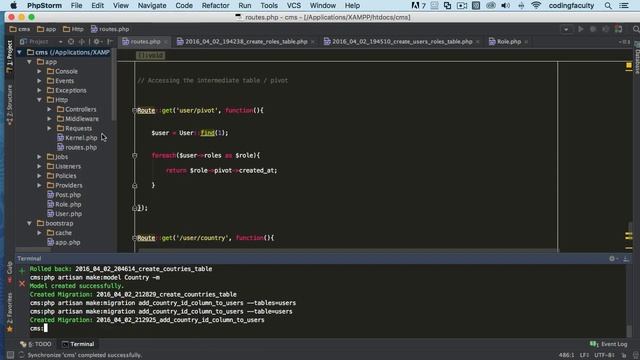Screen dimensions: 640x360
Task: Collapse the bootstrap folder
Action: coord(29,223)
